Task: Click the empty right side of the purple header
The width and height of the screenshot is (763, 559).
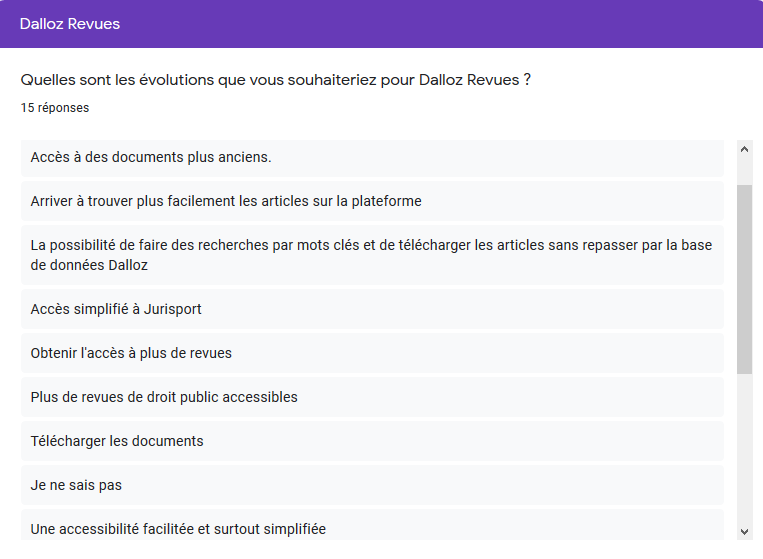Action: (500, 24)
